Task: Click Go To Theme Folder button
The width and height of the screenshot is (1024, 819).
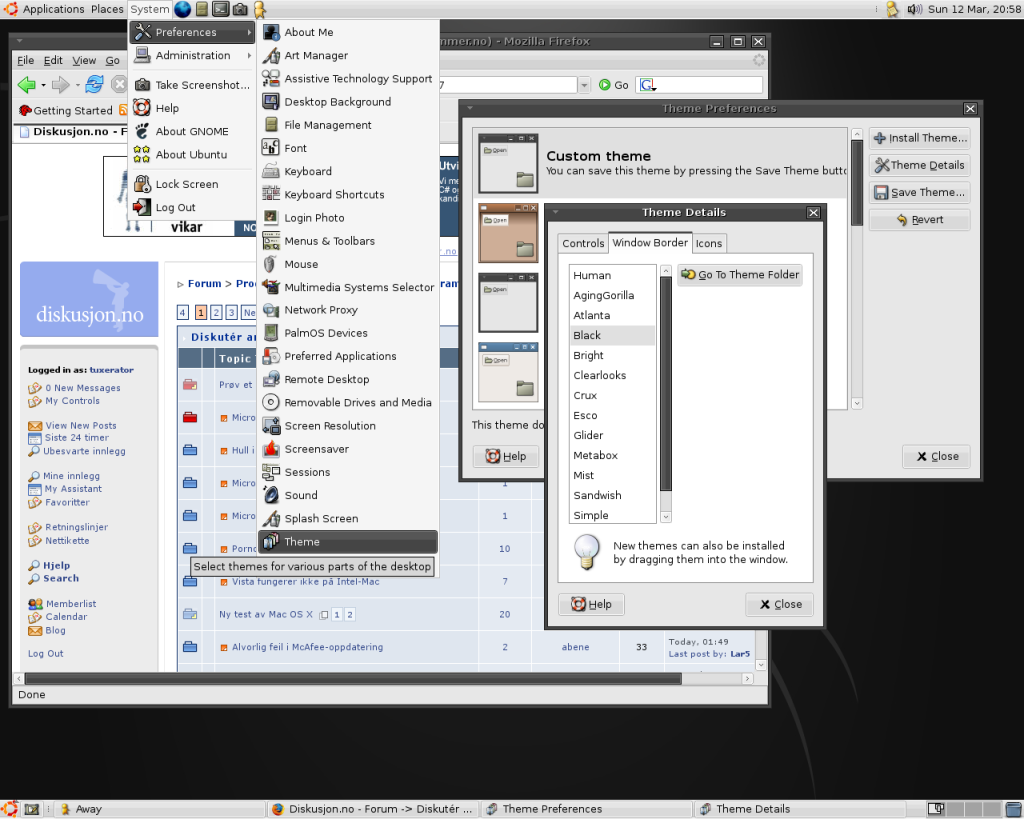Action: (740, 275)
